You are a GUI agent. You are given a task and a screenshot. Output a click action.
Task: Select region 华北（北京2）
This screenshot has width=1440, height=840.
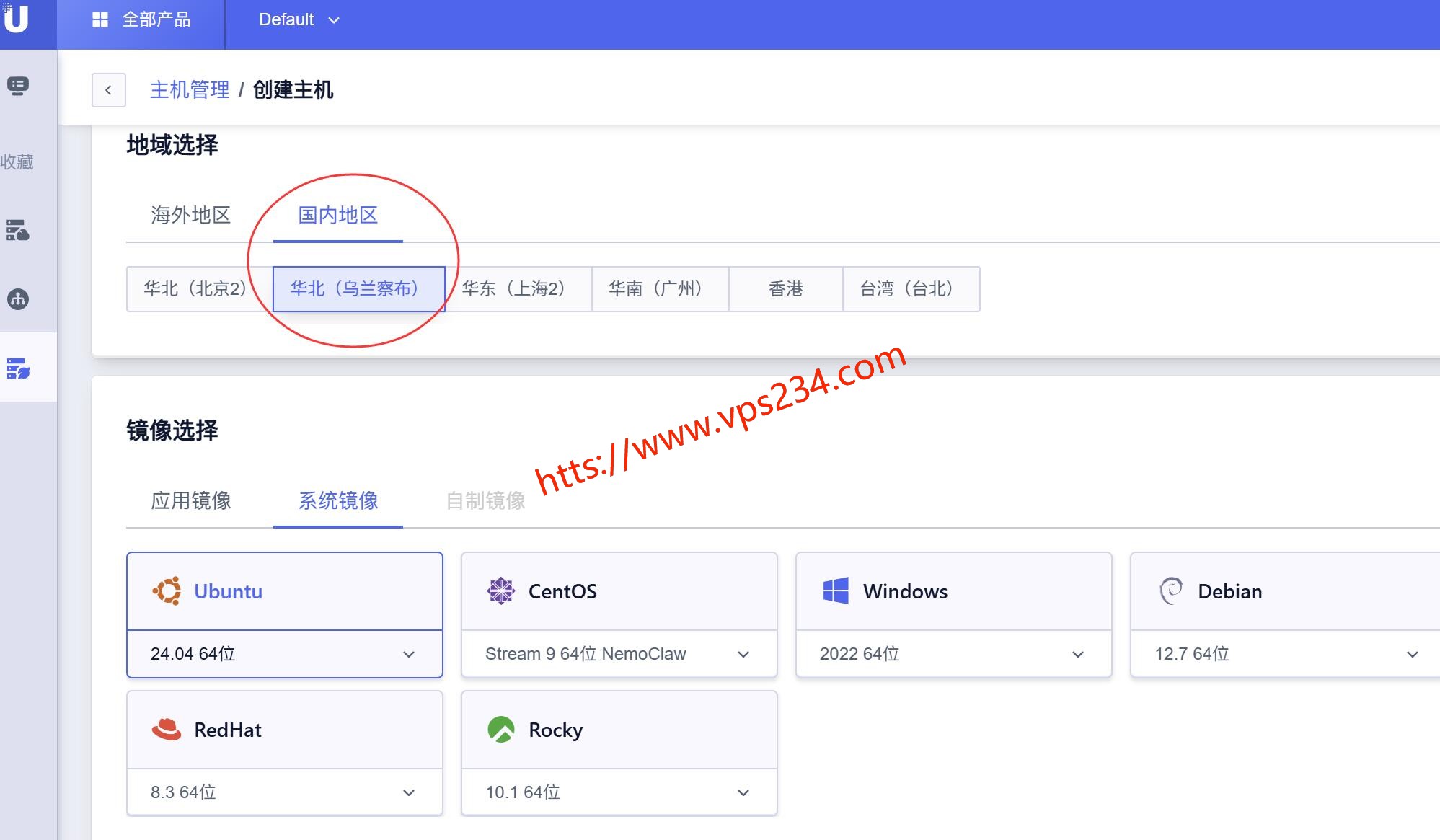click(x=199, y=289)
